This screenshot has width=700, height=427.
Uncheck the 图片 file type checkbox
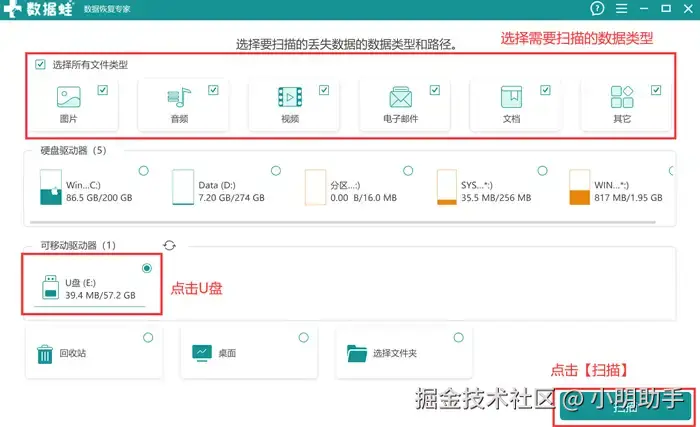103,90
